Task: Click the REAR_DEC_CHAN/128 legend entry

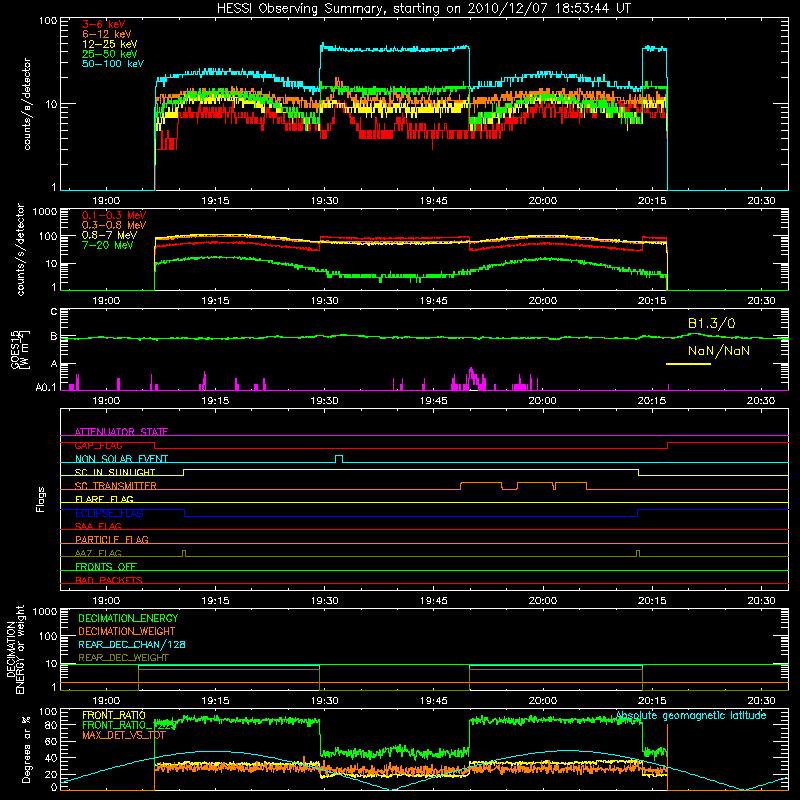Action: coord(132,644)
